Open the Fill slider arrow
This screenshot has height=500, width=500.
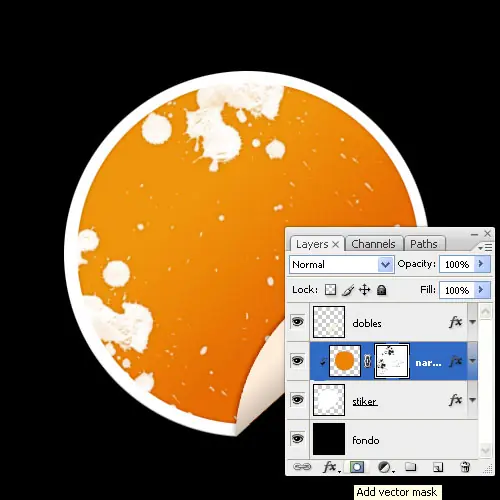pos(482,290)
